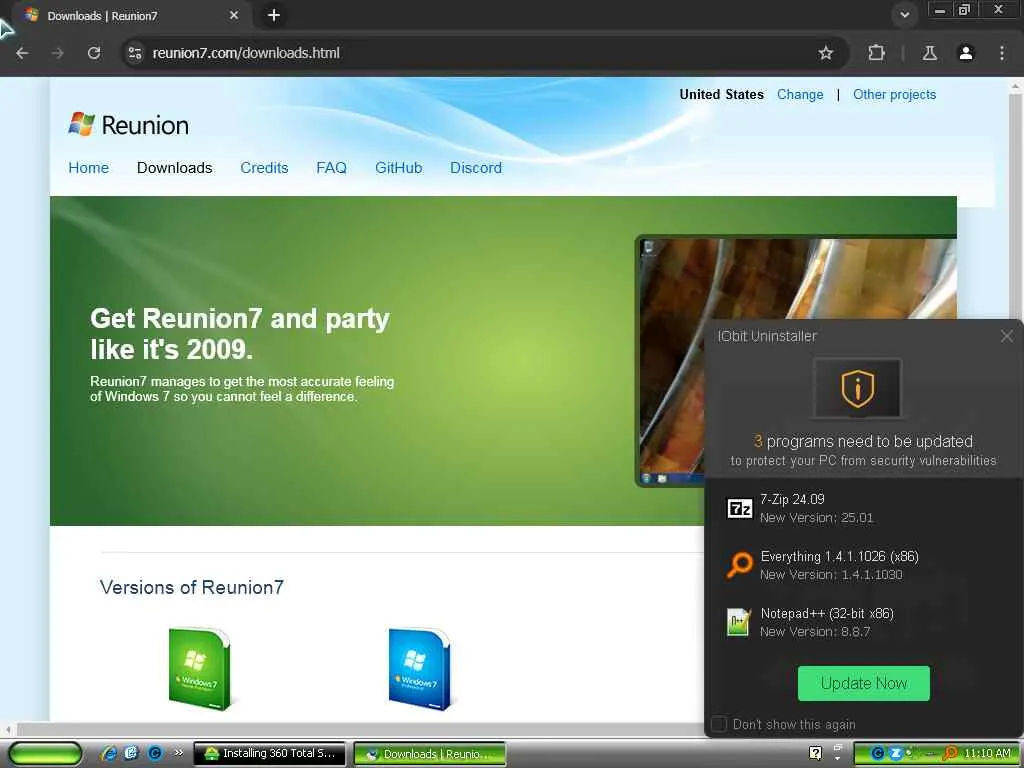Screen dimensions: 1024x768
Task: Click the Update Now button
Action: 863,683
